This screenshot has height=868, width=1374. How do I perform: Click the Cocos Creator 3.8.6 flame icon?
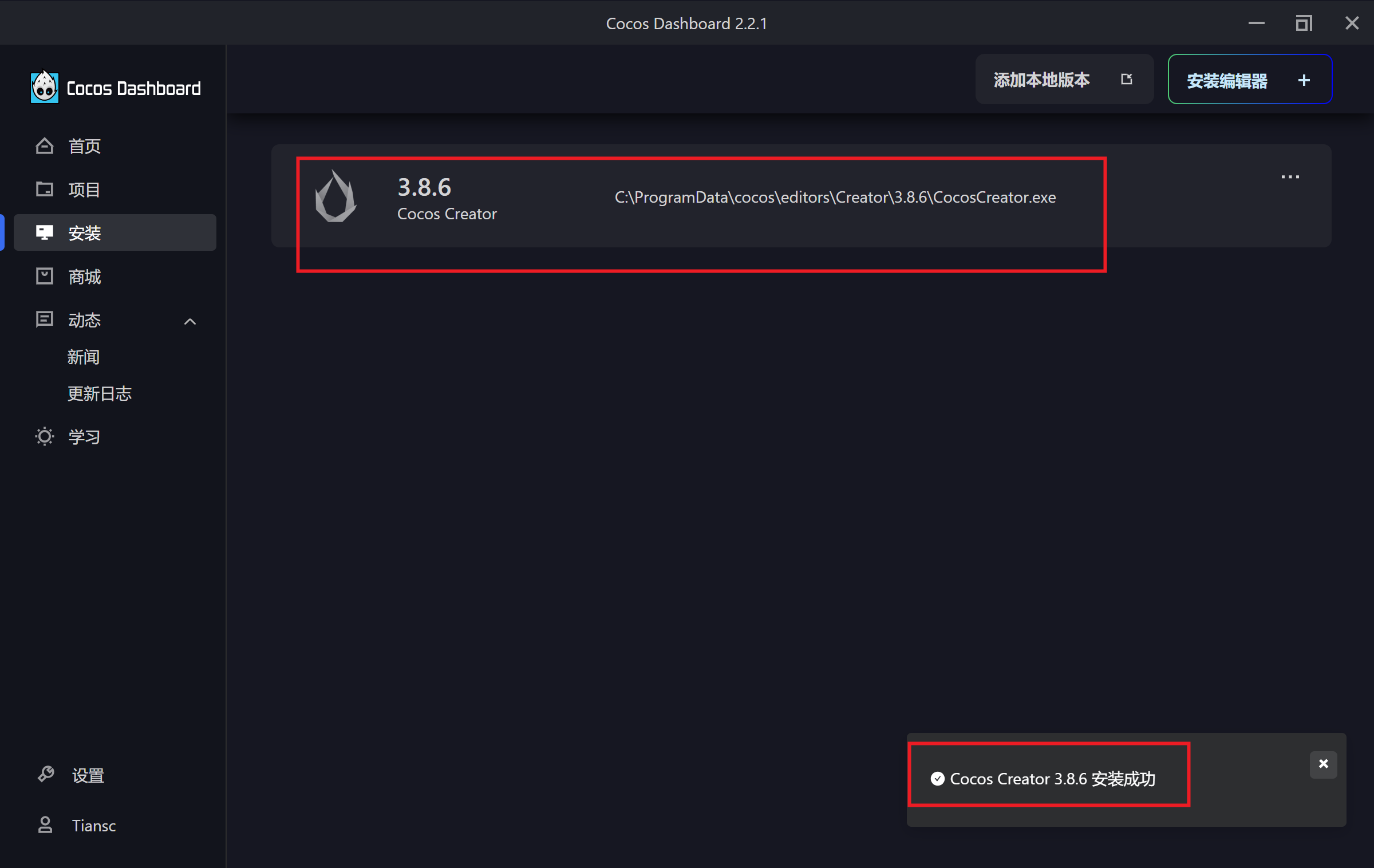pos(336,196)
